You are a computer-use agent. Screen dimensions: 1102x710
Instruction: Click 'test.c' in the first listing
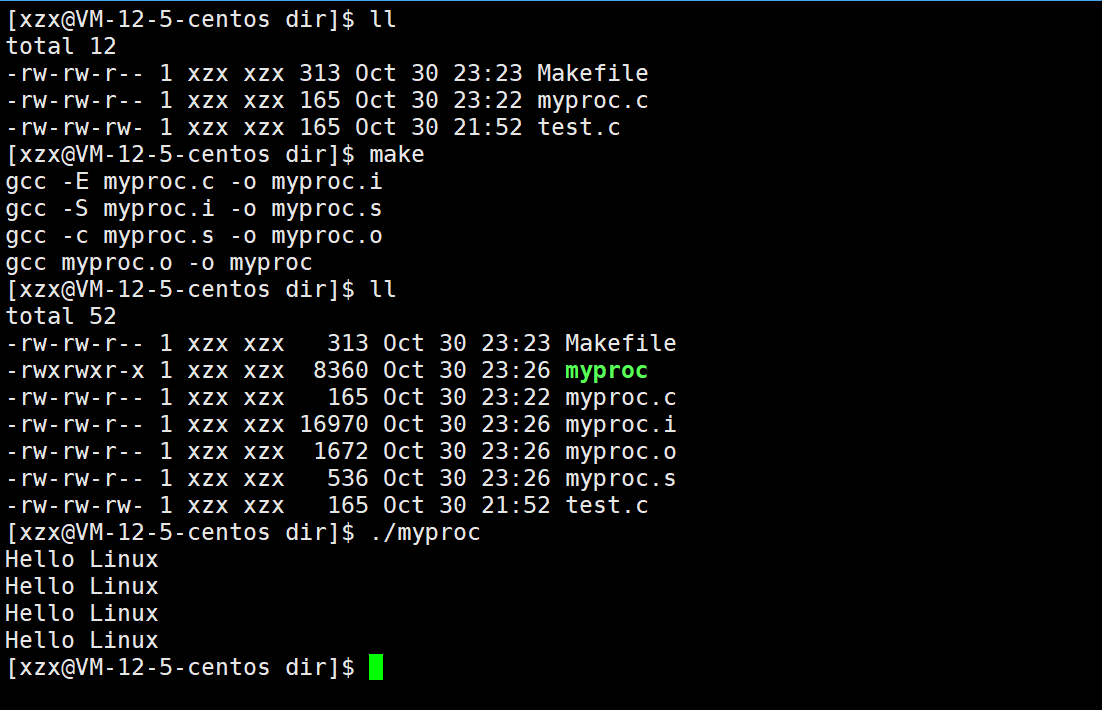579,127
